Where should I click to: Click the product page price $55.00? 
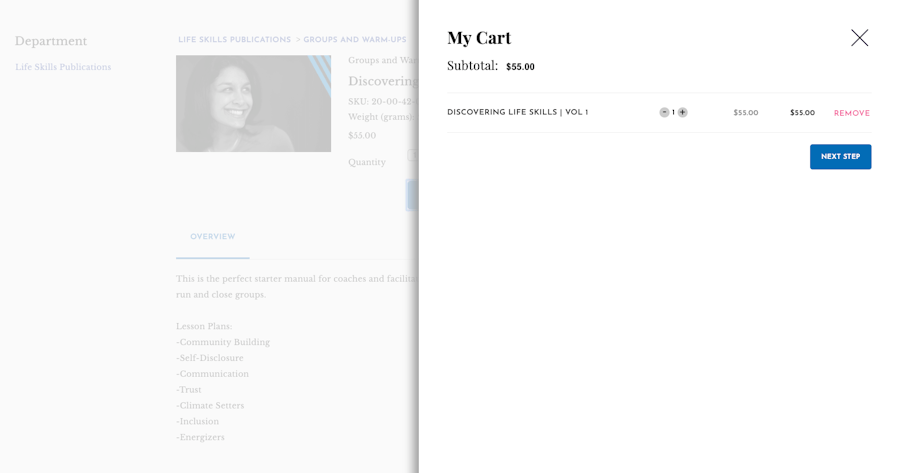click(362, 135)
